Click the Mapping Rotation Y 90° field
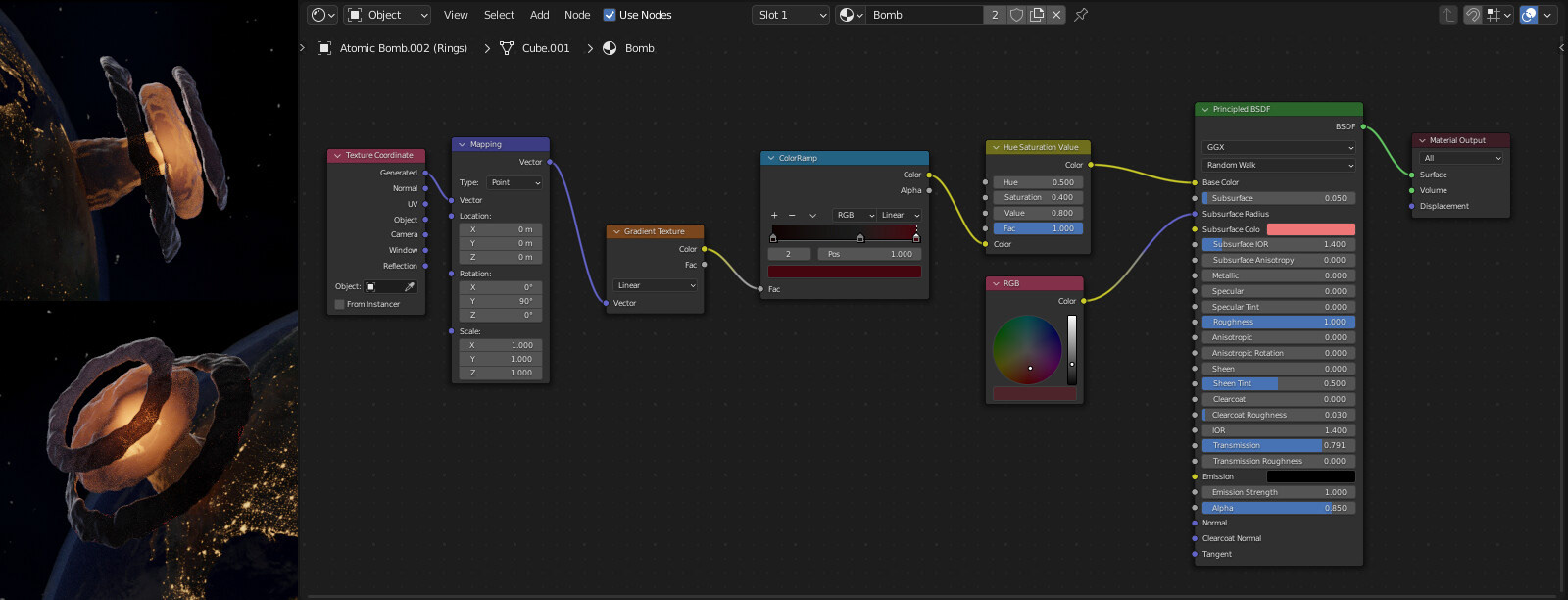Image resolution: width=1568 pixels, height=600 pixels. pos(501,301)
